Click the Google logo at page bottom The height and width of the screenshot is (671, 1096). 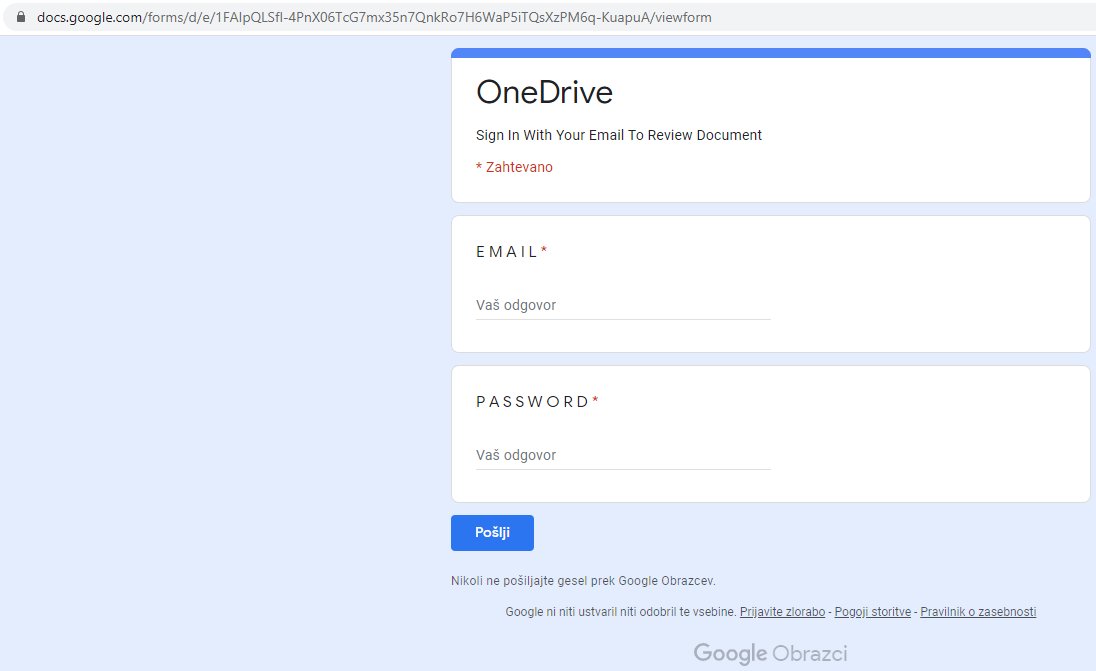731,652
